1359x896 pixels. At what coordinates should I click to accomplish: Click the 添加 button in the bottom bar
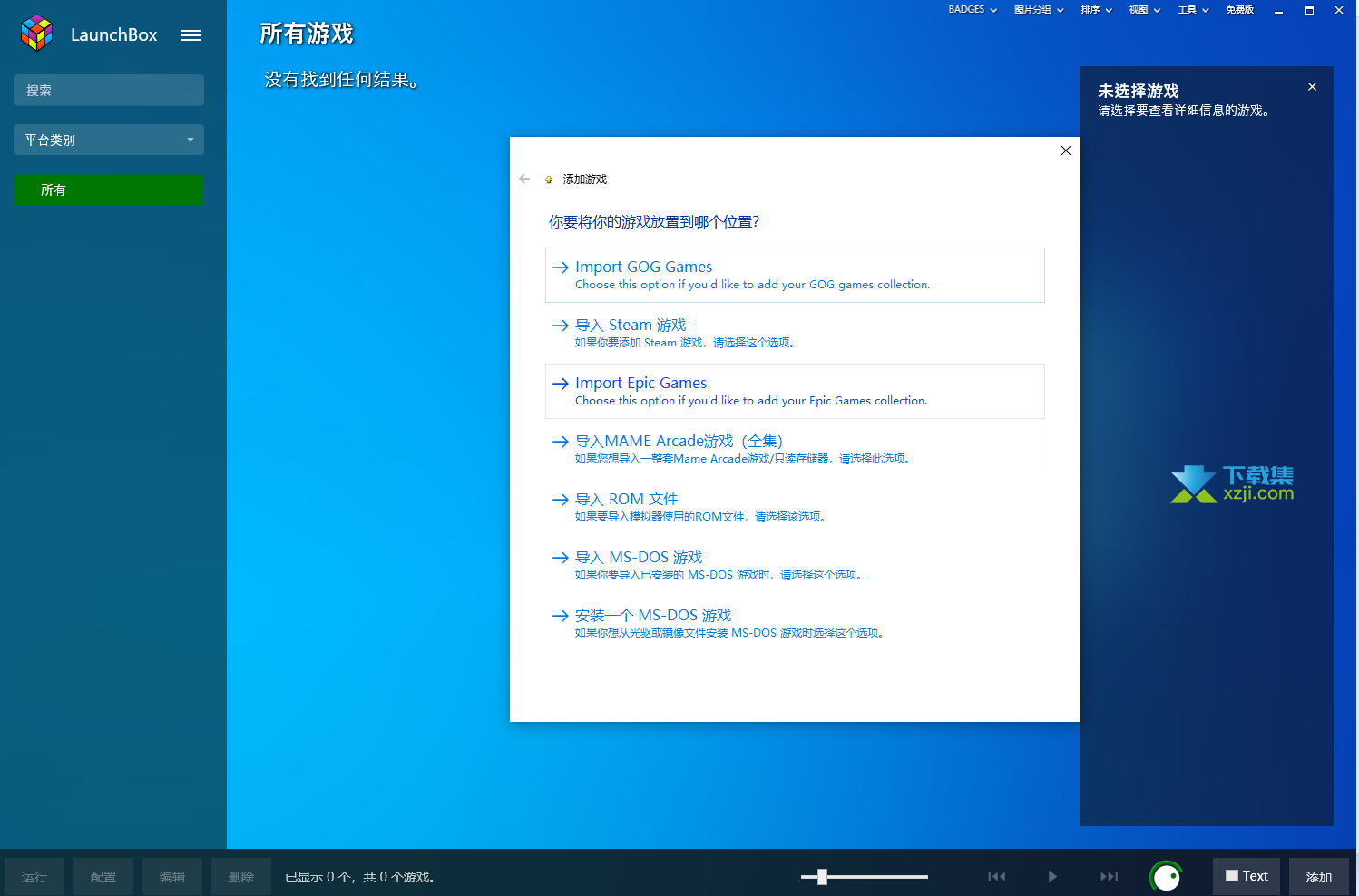(1319, 876)
